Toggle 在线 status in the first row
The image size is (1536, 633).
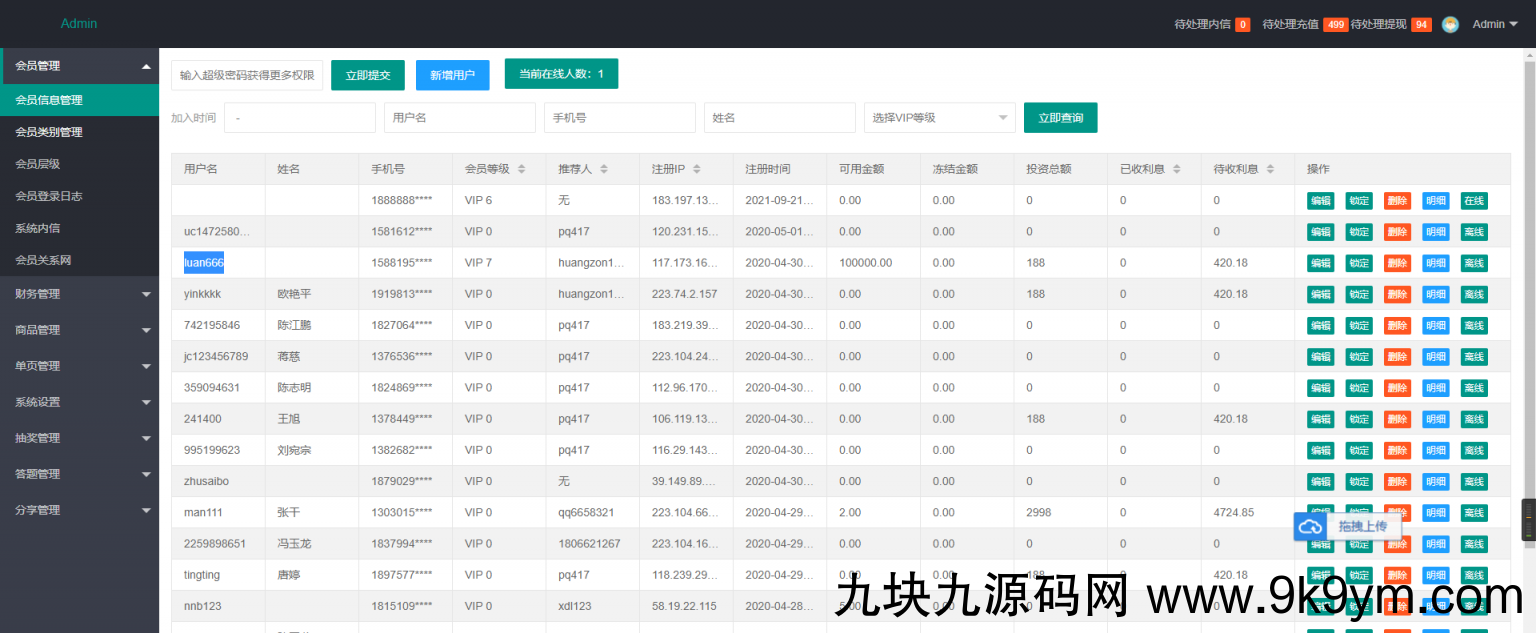(1473, 201)
